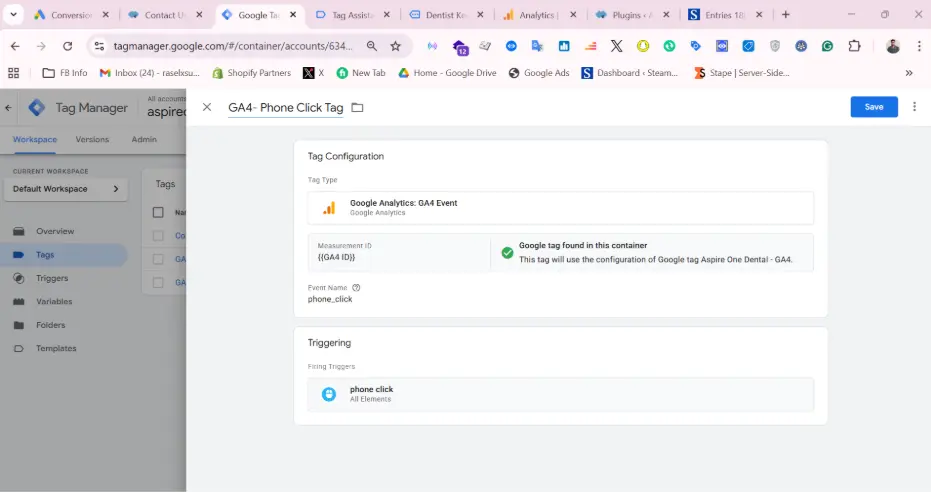Click the Google Analytics bar chart icon
This screenshot has width=931, height=492.
coord(329,208)
